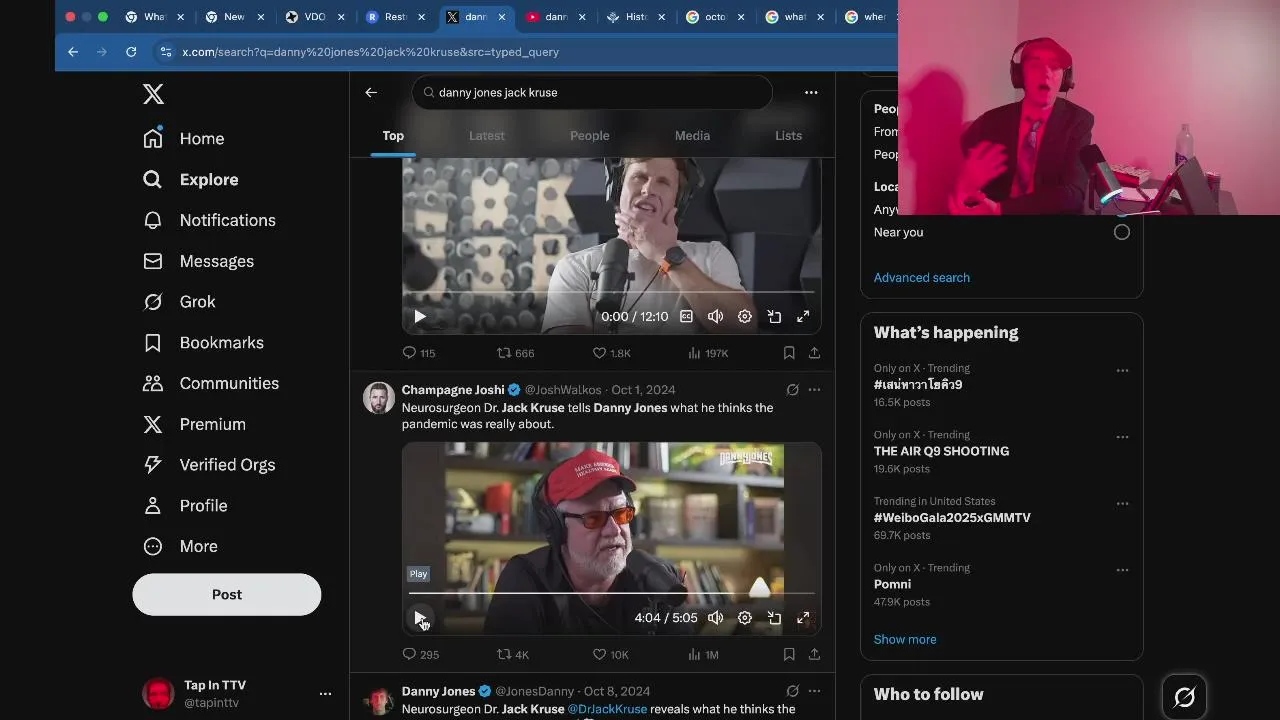The image size is (1280, 720).
Task: Switch to the Media tab
Action: [692, 136]
